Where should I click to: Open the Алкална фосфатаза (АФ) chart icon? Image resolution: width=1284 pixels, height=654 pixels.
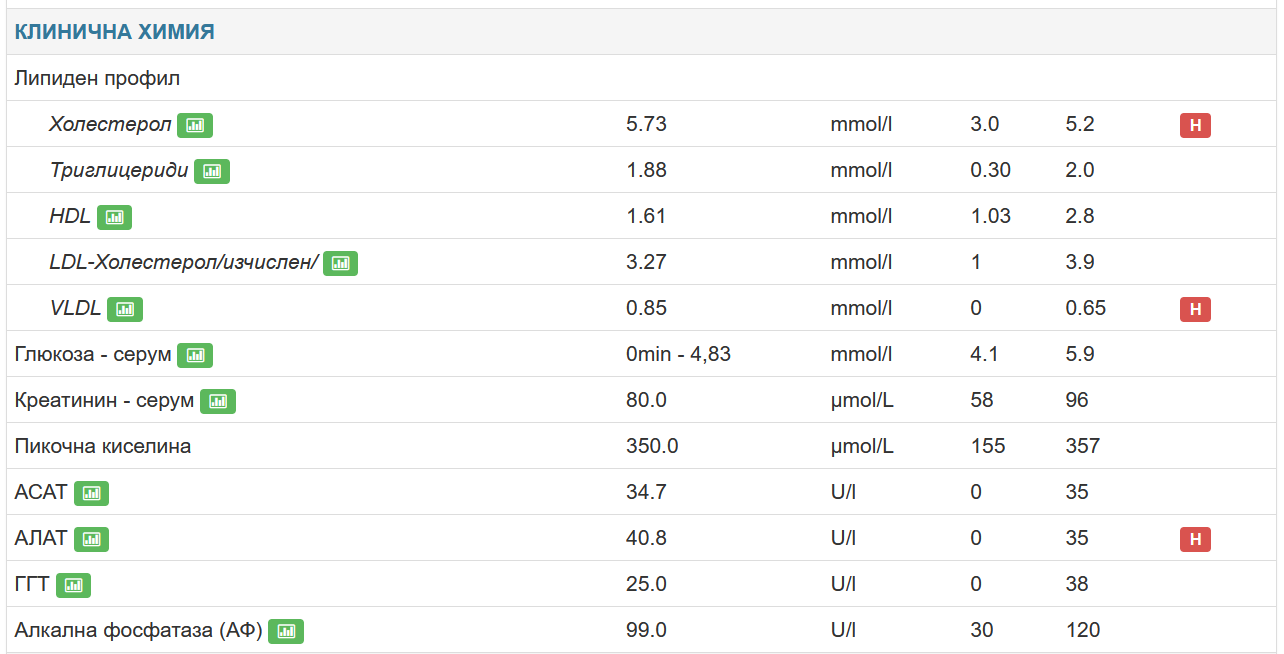tap(286, 631)
